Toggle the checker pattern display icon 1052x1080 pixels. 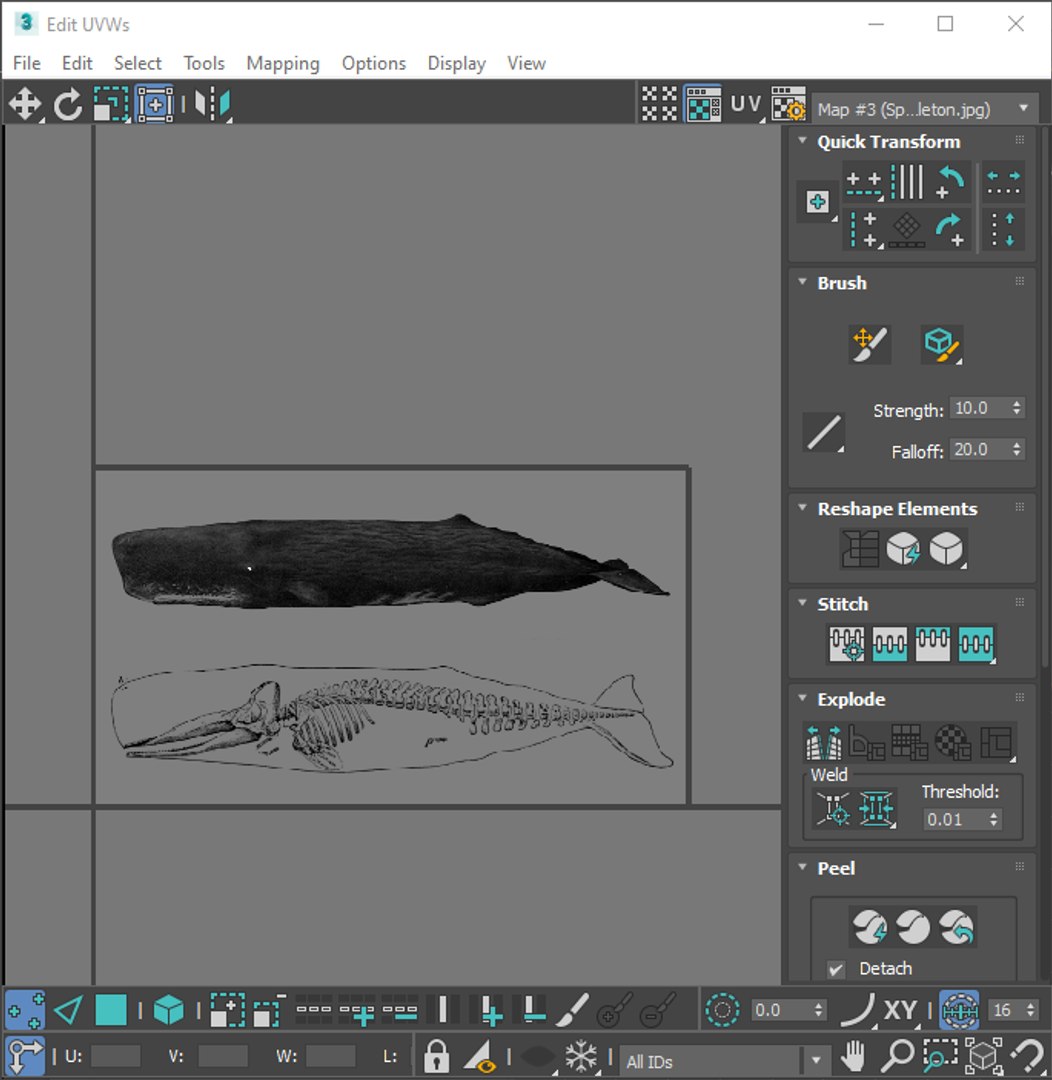click(x=659, y=105)
